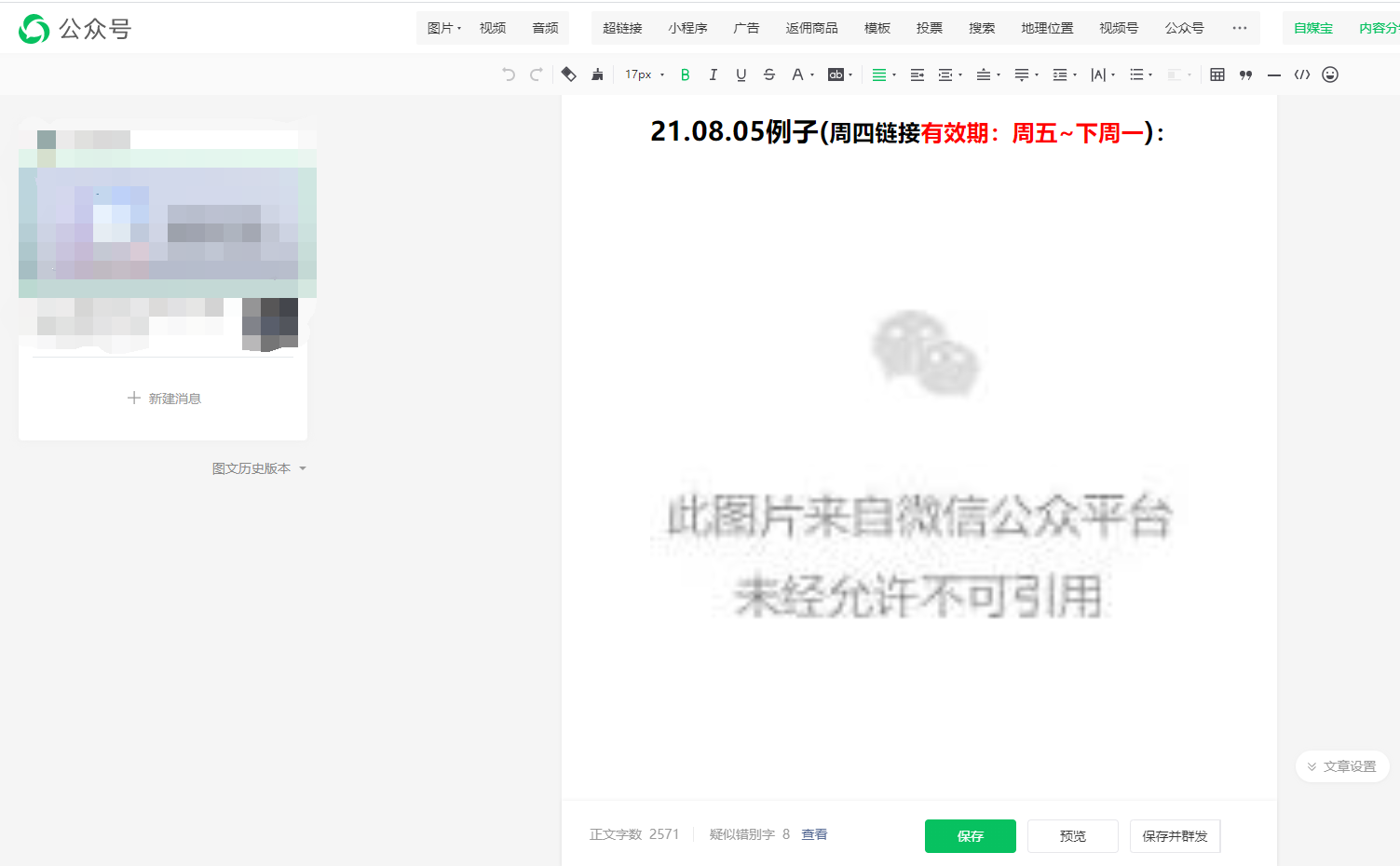Click 视频 in the insert bar
This screenshot has height=866, width=1400.
[493, 28]
